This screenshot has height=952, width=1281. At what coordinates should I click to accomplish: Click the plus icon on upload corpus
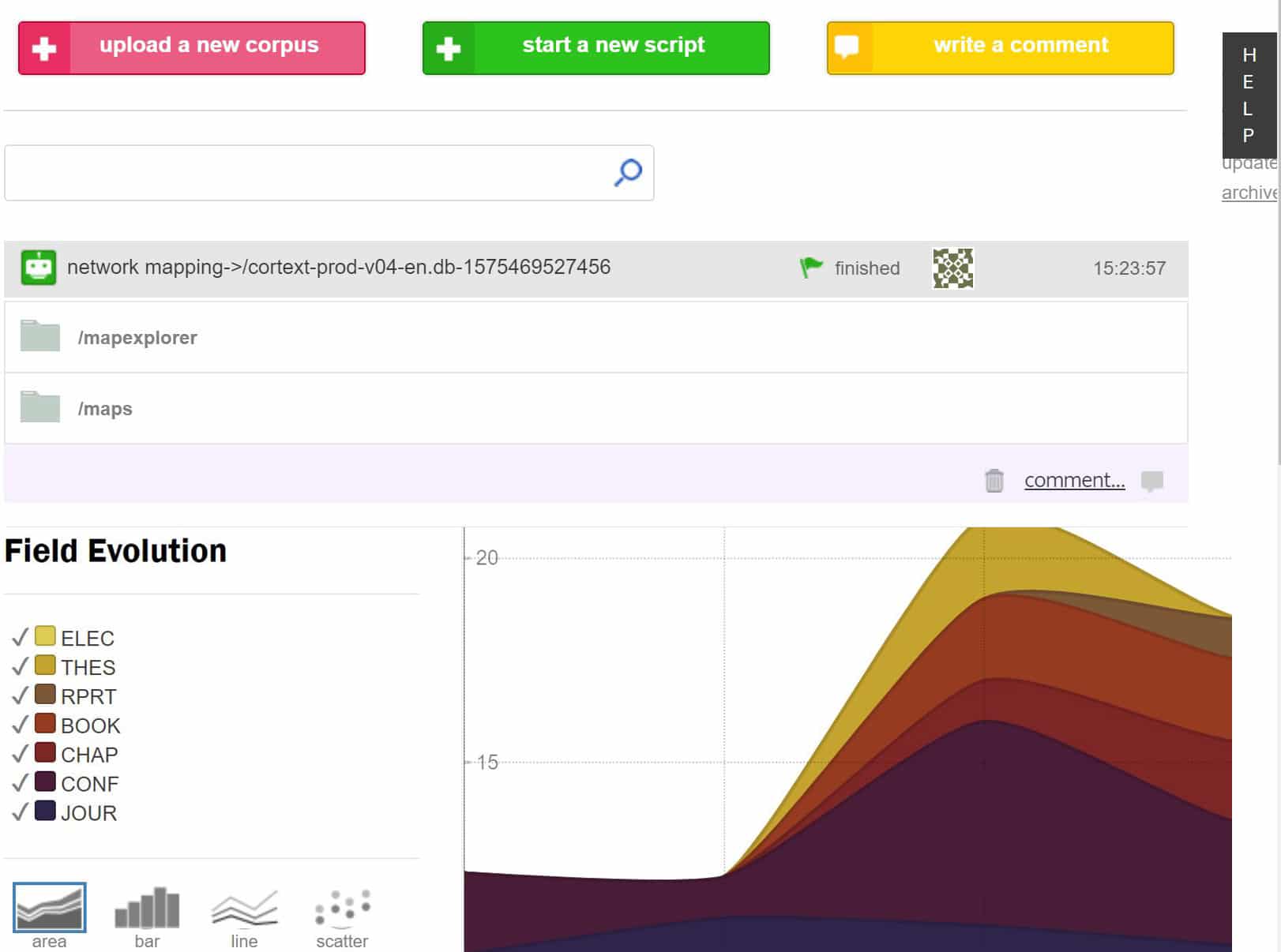tap(44, 49)
